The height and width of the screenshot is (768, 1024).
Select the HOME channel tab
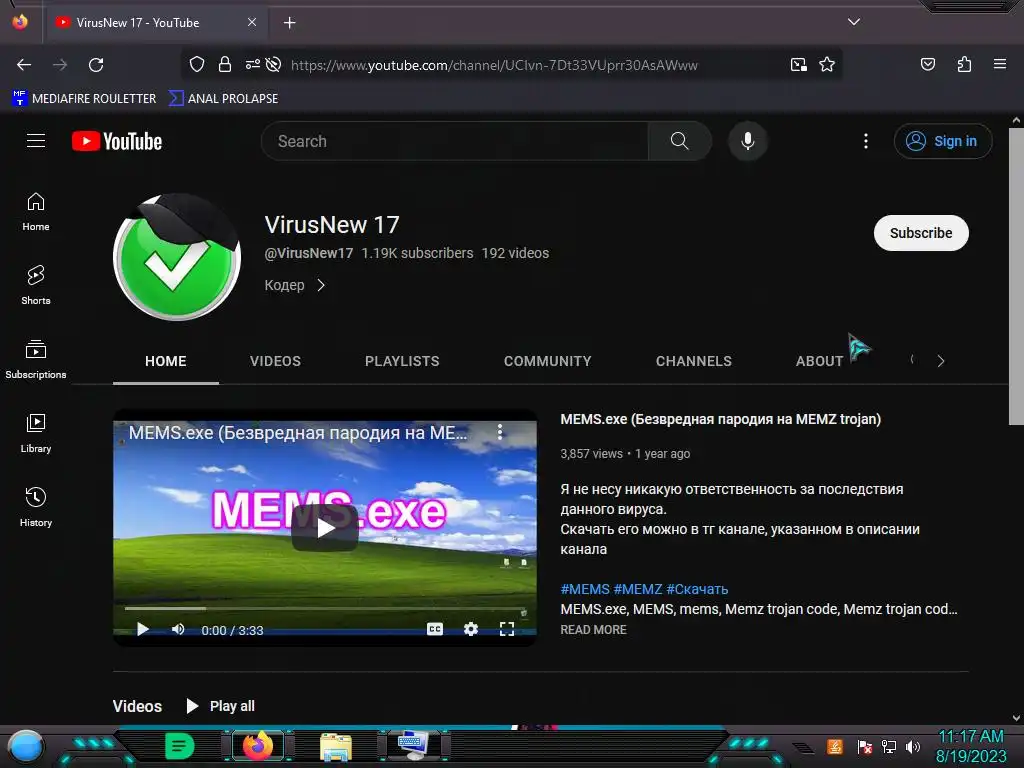(166, 361)
